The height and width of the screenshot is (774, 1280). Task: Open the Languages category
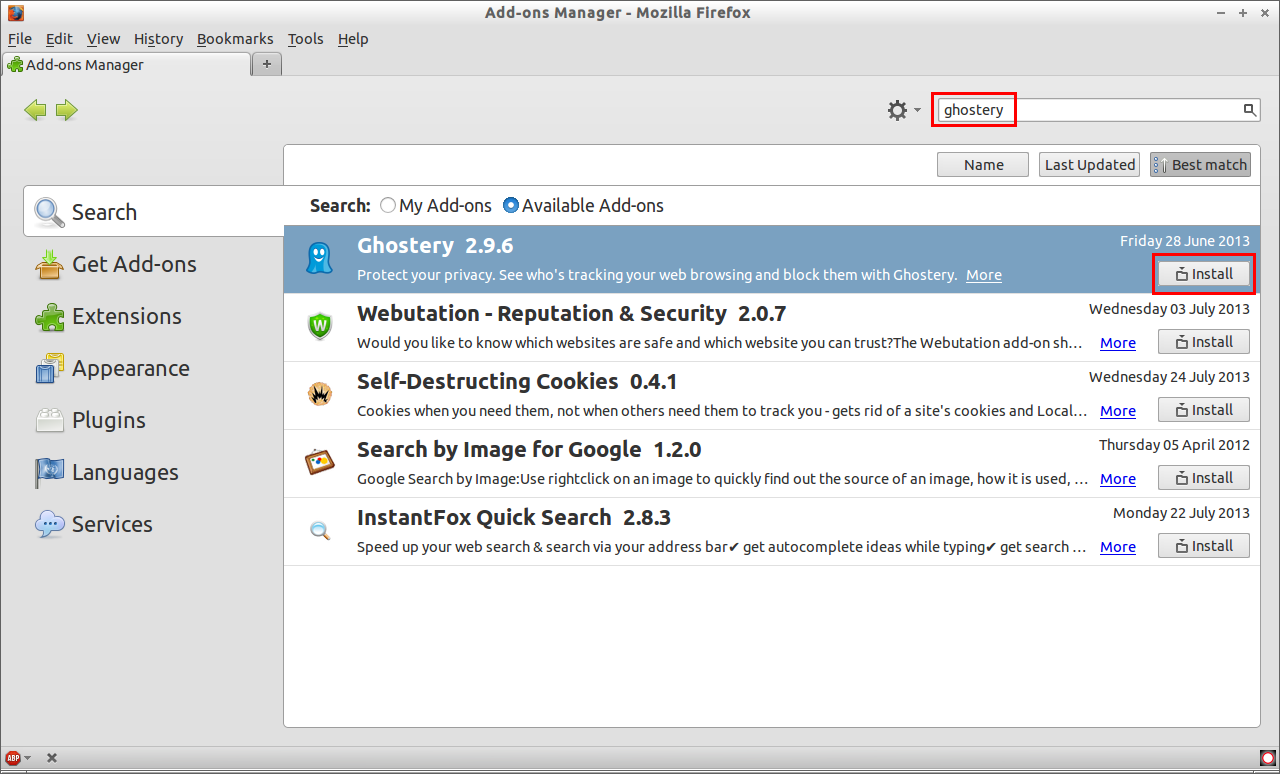154,472
